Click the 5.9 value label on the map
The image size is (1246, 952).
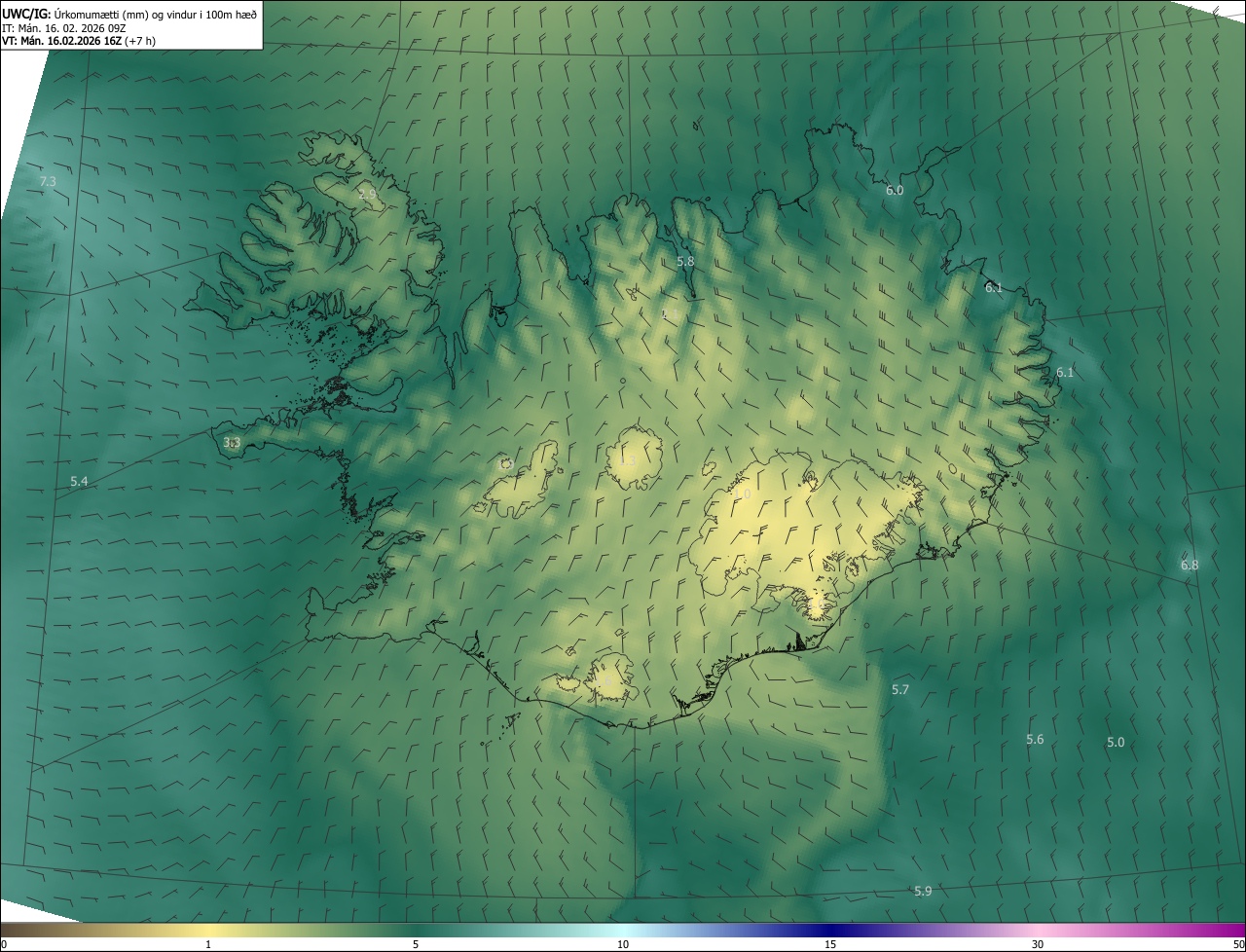pos(923,892)
